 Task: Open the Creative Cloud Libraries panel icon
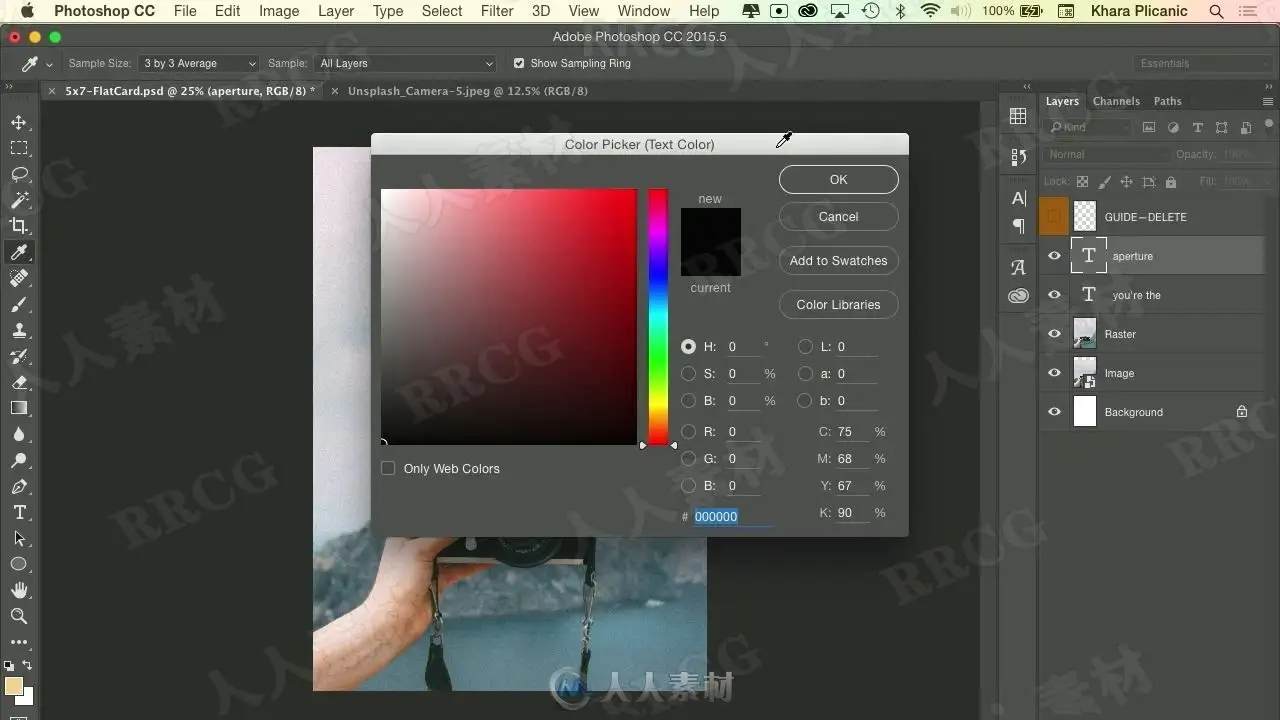1018,296
